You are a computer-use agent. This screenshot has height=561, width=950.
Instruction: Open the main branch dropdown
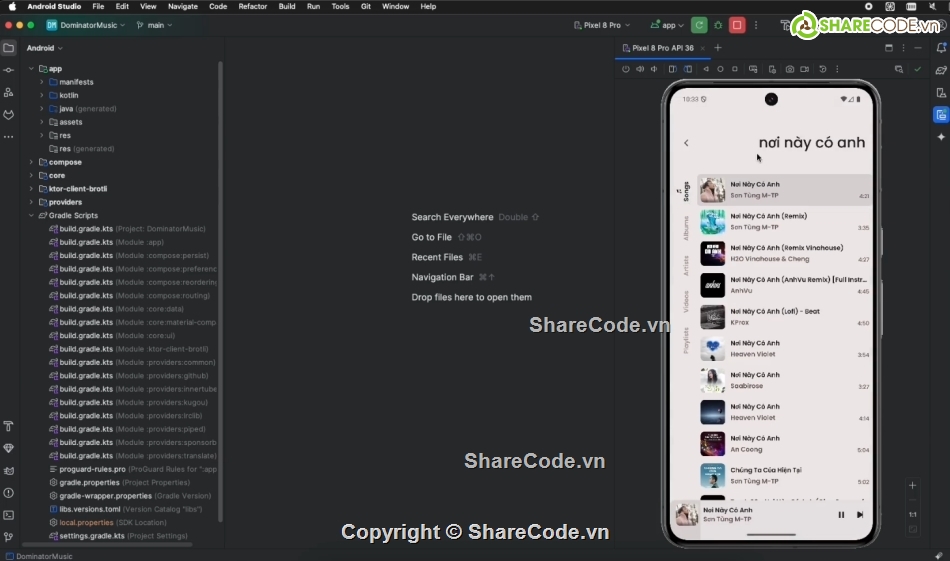(x=154, y=25)
